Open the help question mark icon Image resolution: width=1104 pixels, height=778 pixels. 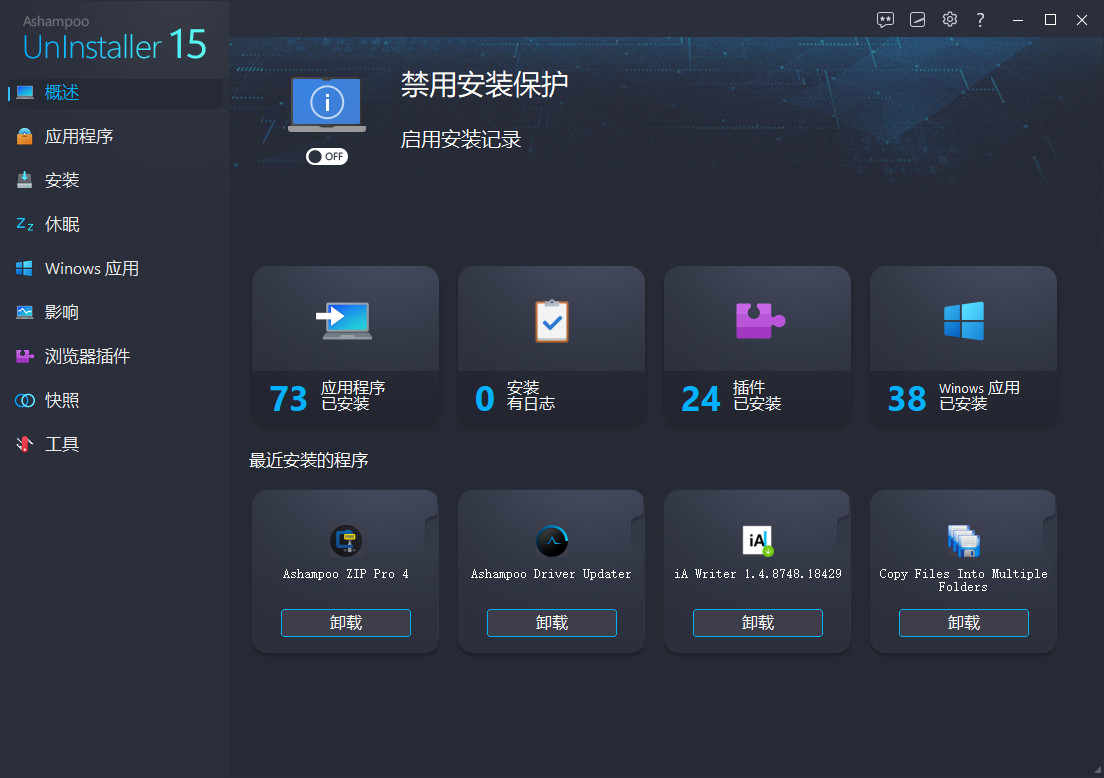click(x=980, y=20)
